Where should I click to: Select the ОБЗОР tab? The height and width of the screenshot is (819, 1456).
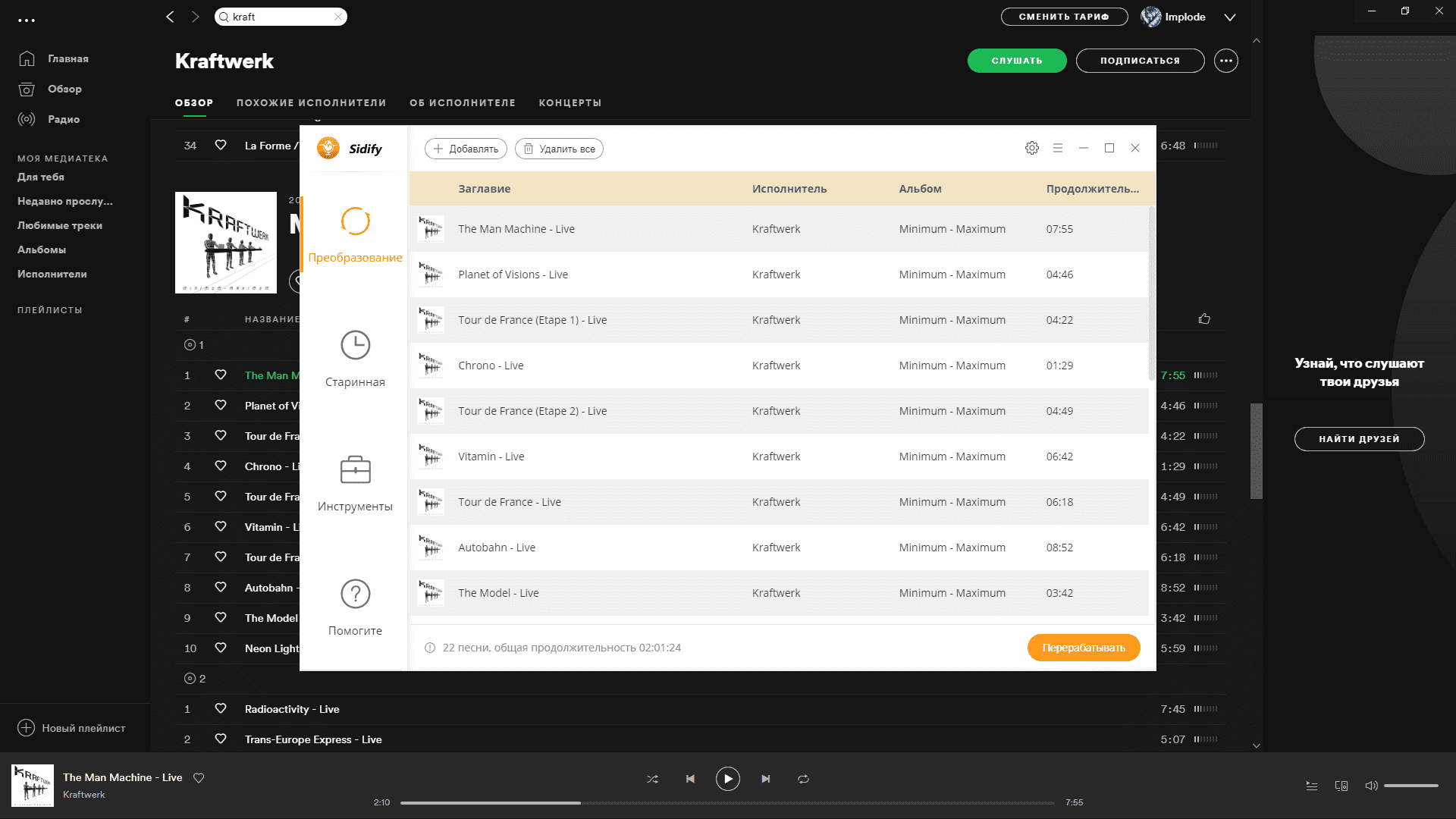pyautogui.click(x=194, y=102)
